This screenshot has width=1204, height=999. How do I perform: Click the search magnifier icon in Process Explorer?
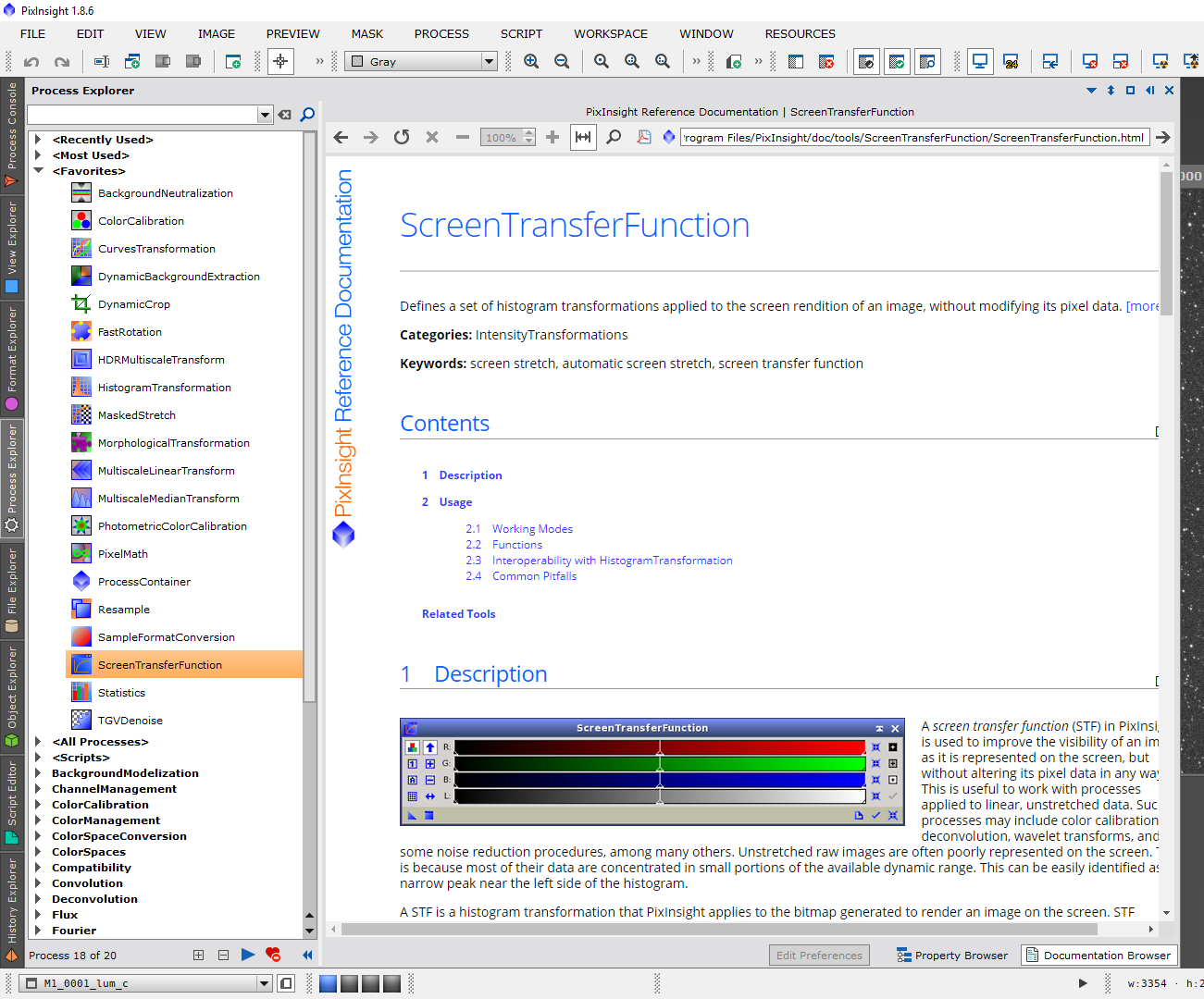pyautogui.click(x=307, y=115)
